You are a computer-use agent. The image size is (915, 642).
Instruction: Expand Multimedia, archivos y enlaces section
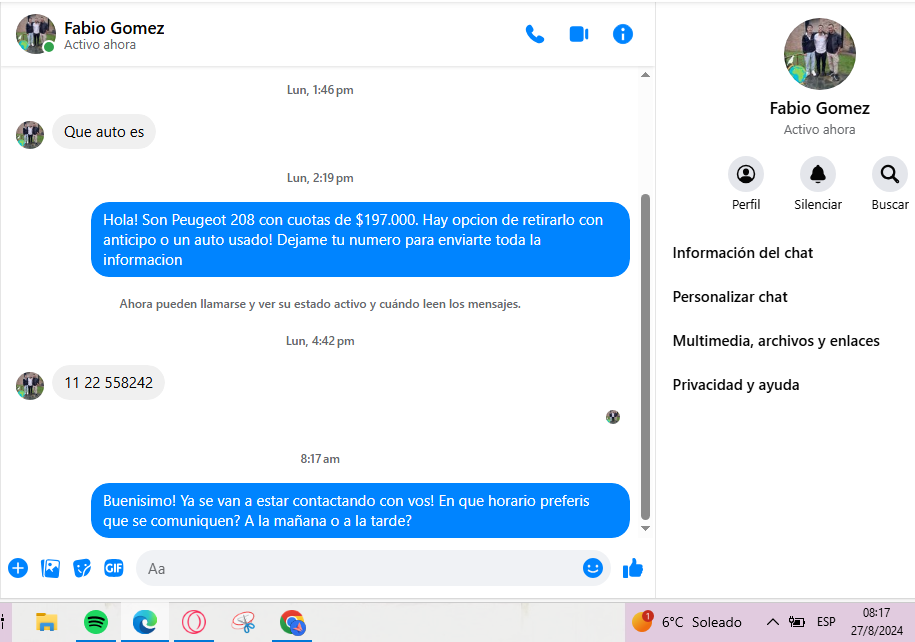(776, 341)
